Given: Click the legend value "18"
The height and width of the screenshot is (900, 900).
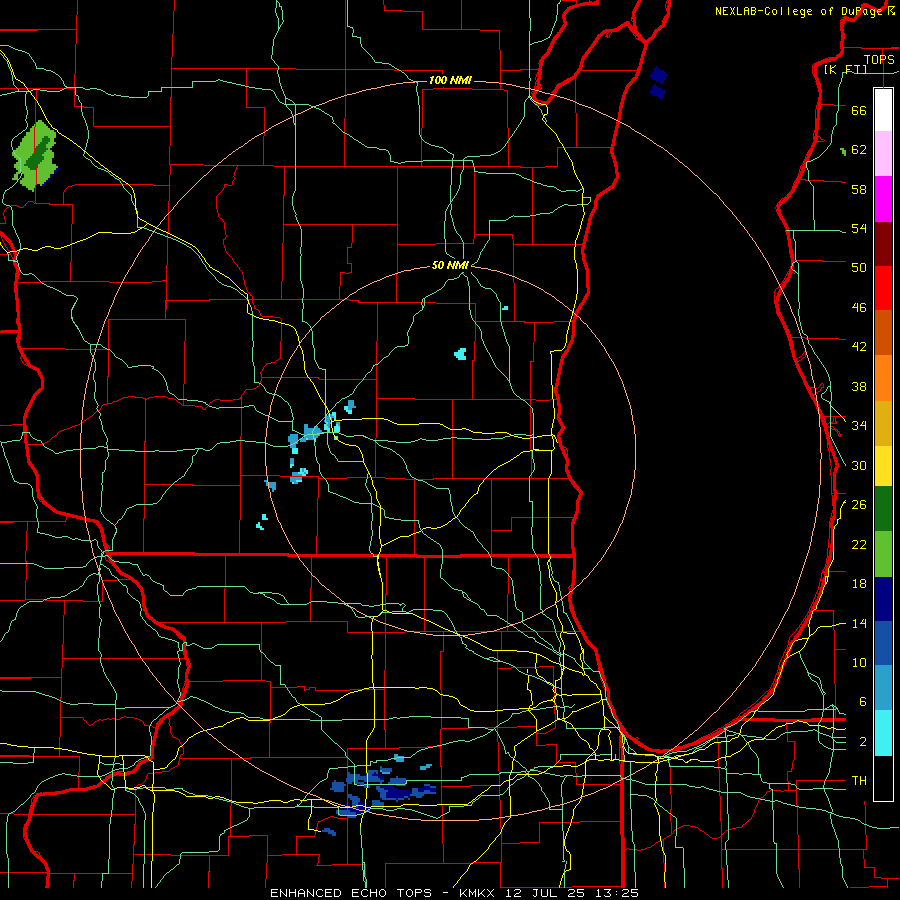Looking at the screenshot, I should coord(859,584).
